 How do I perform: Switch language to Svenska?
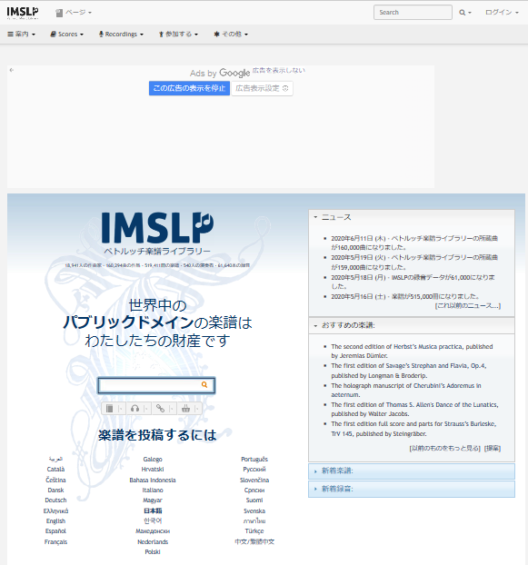[254, 511]
